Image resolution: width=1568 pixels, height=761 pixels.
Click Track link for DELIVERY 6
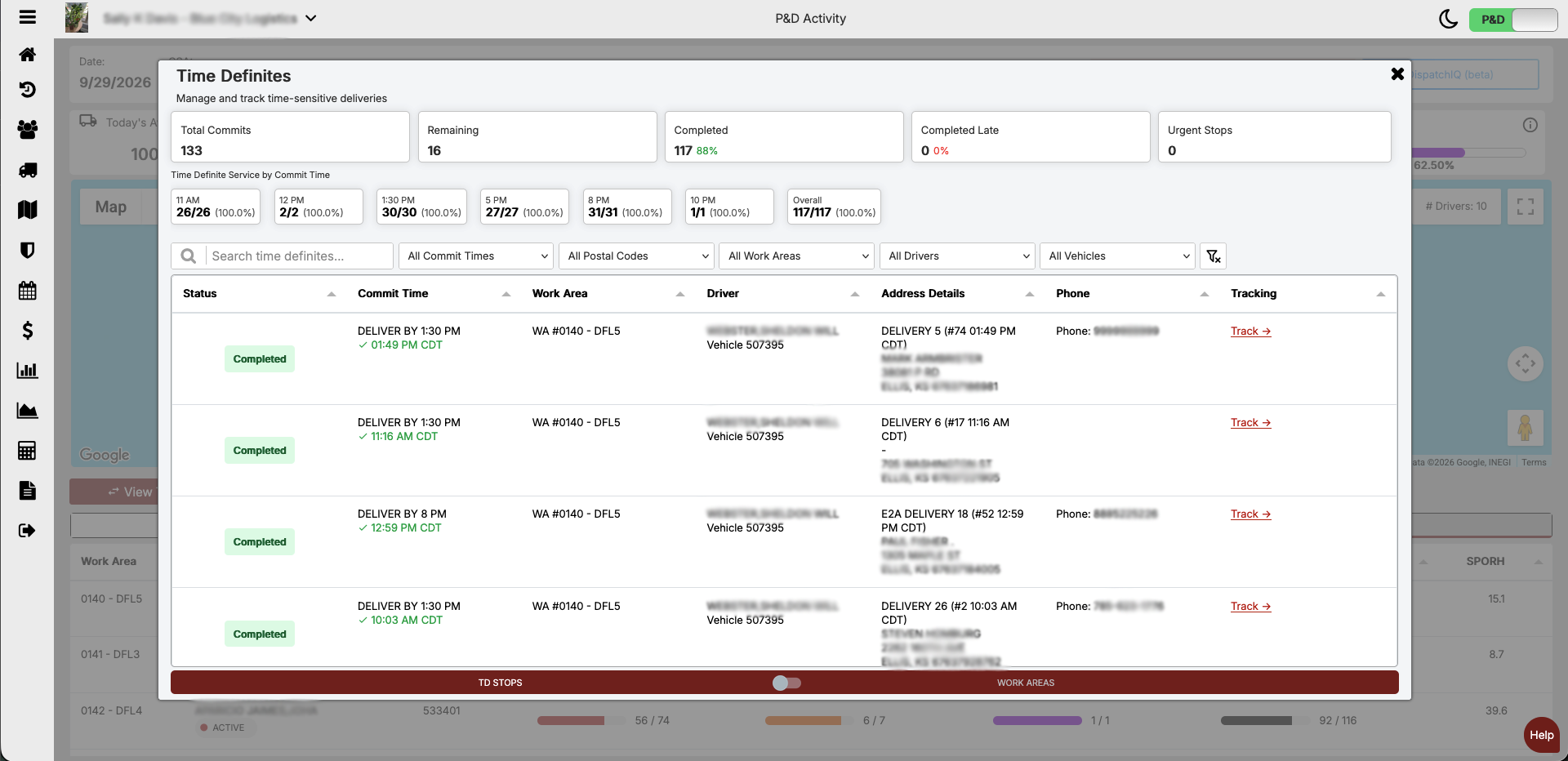pyautogui.click(x=1250, y=423)
